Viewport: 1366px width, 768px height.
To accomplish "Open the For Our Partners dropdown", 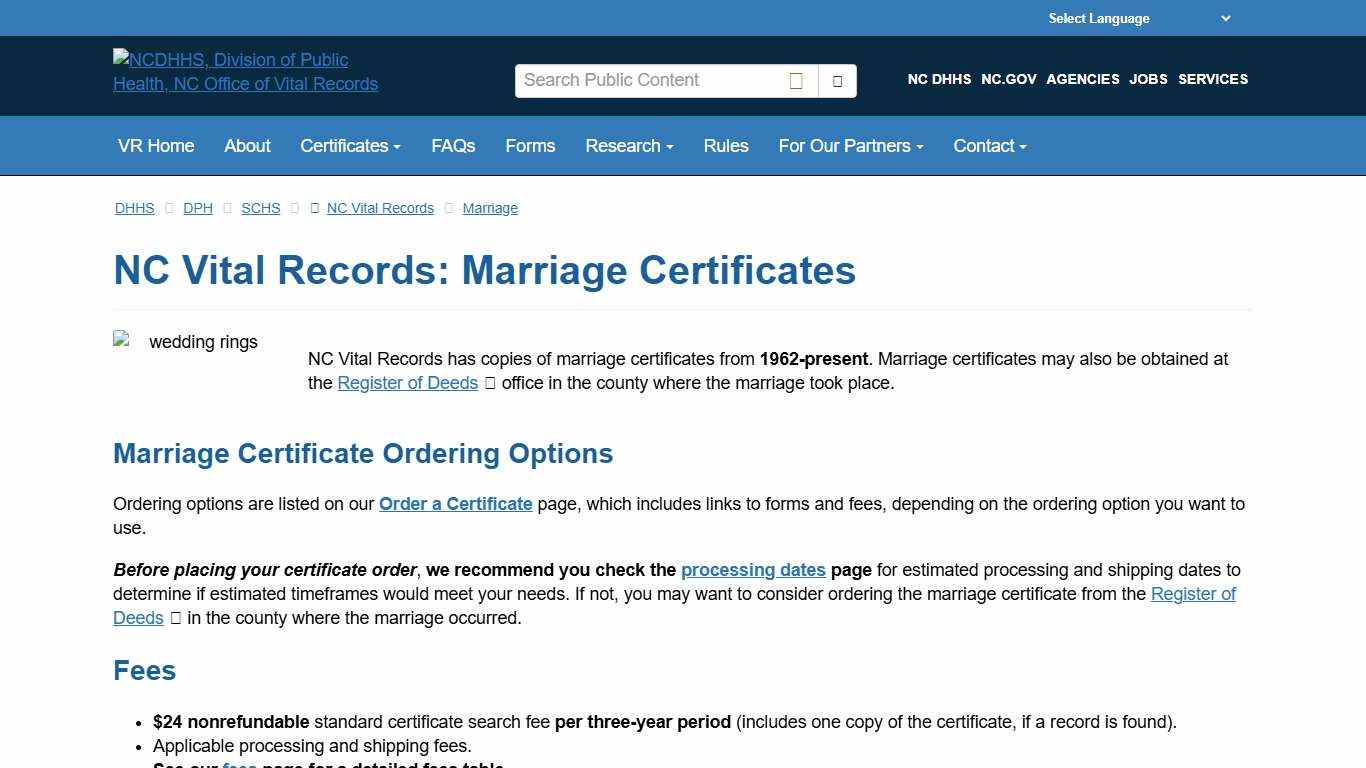I will pos(849,146).
